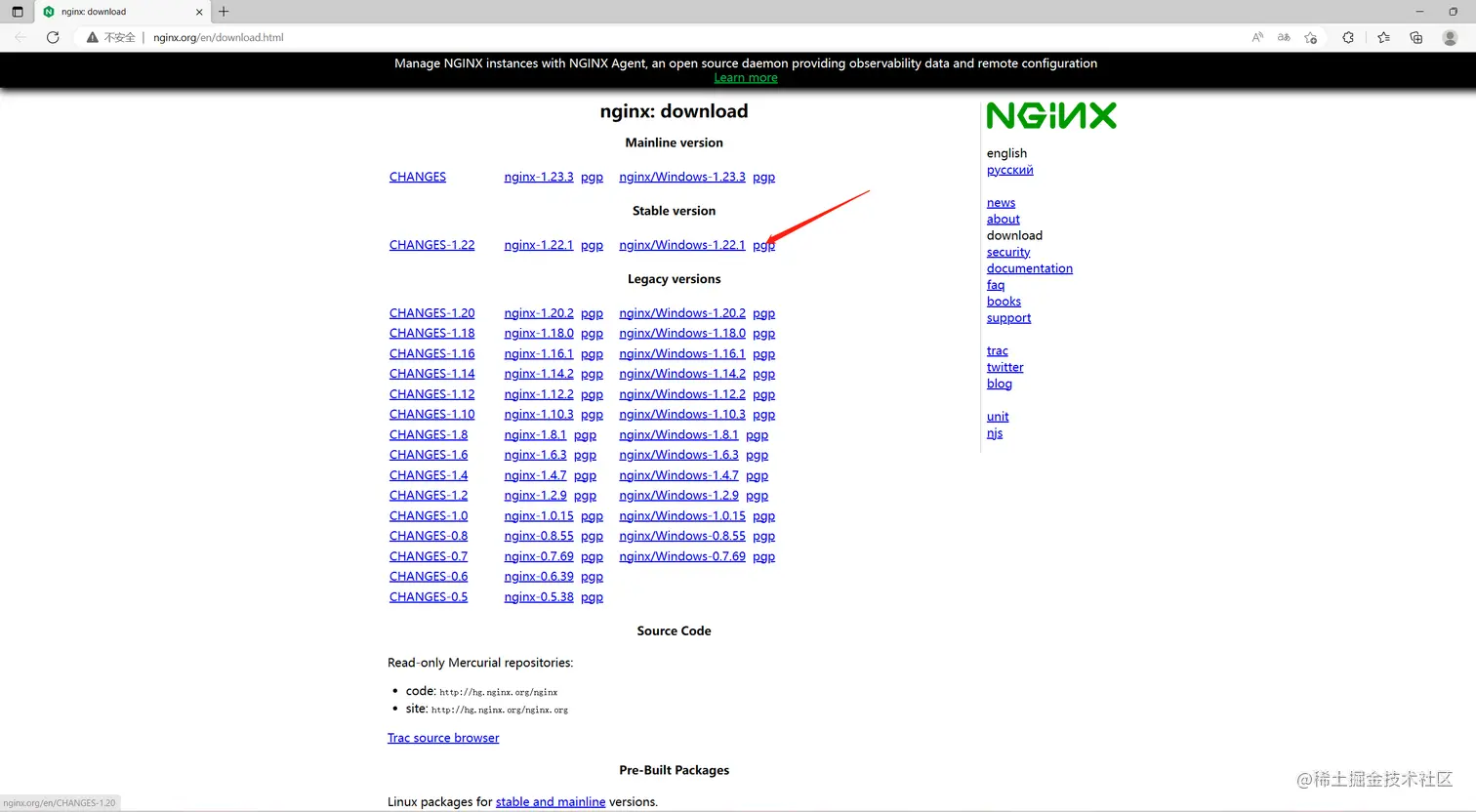Image resolution: width=1476 pixels, height=812 pixels.
Task: Open the Trac source browser link
Action: (443, 738)
